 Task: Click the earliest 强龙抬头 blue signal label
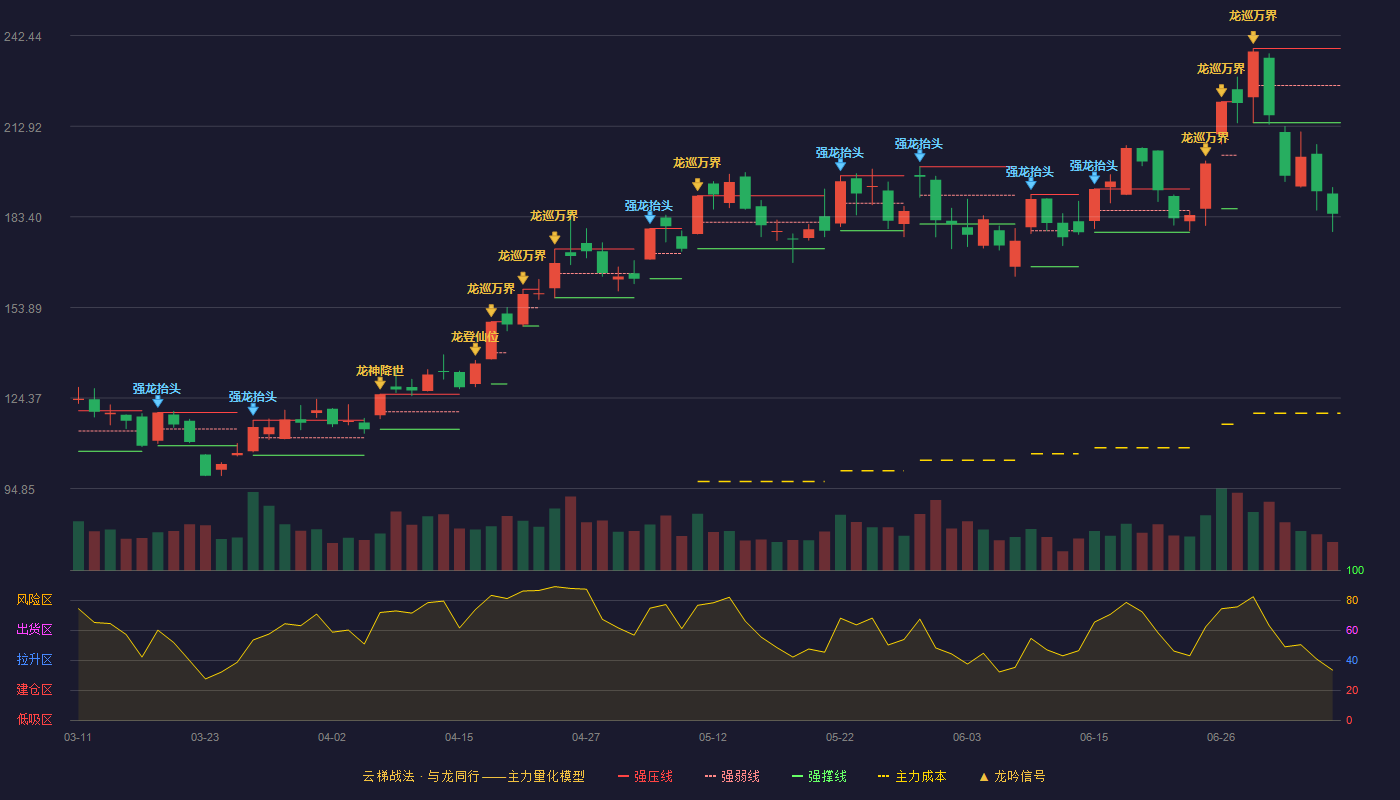[x=157, y=389]
